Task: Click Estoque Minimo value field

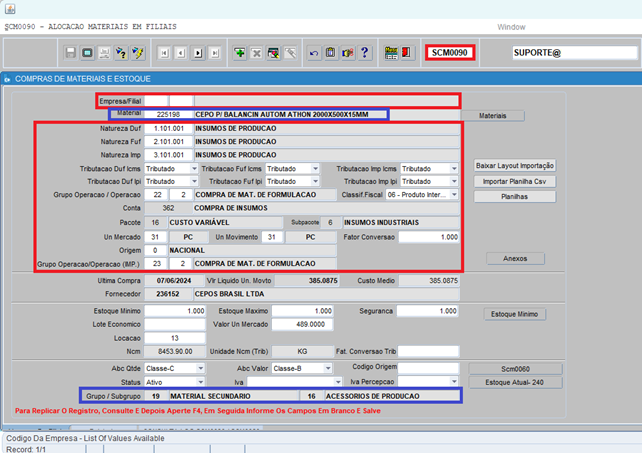Action: [x=175, y=311]
